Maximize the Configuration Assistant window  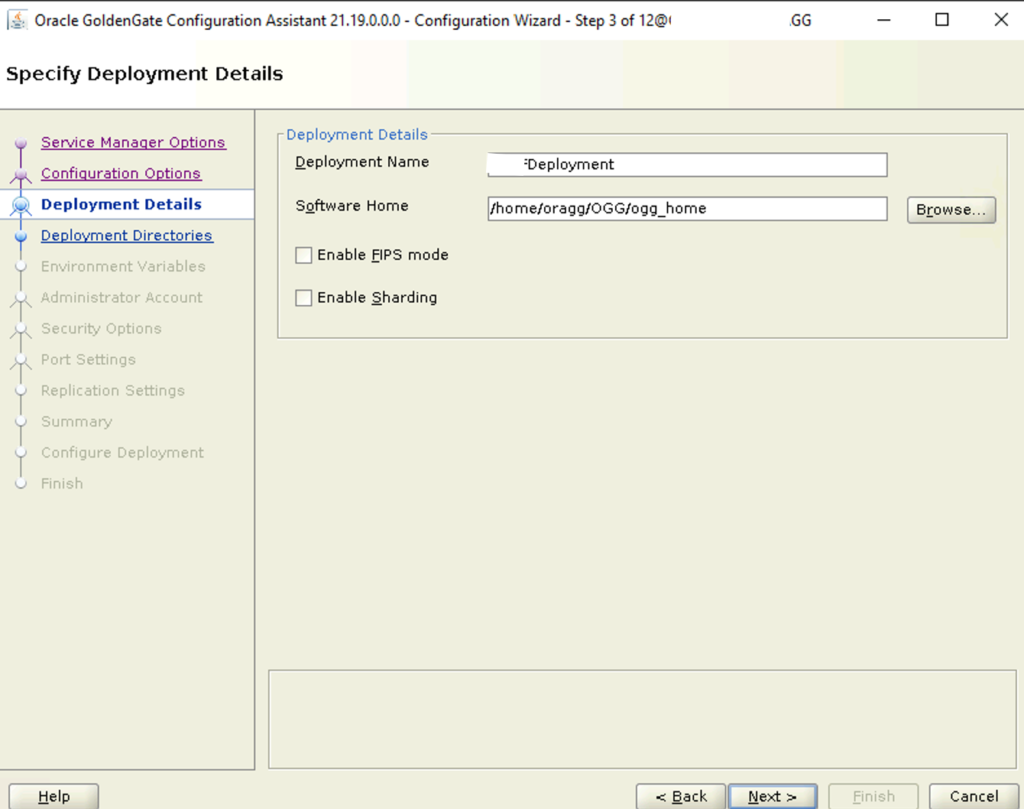click(942, 20)
